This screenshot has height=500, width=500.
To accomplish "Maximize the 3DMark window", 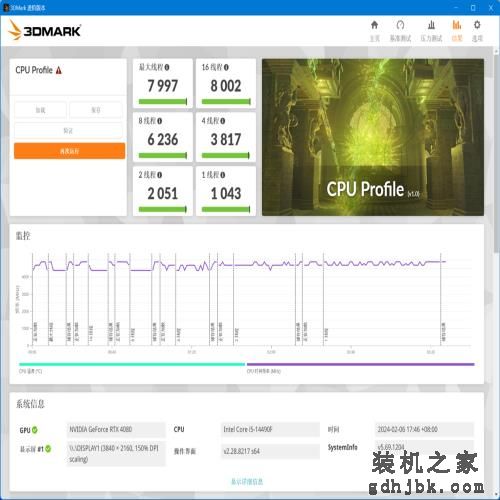I will click(473, 7).
